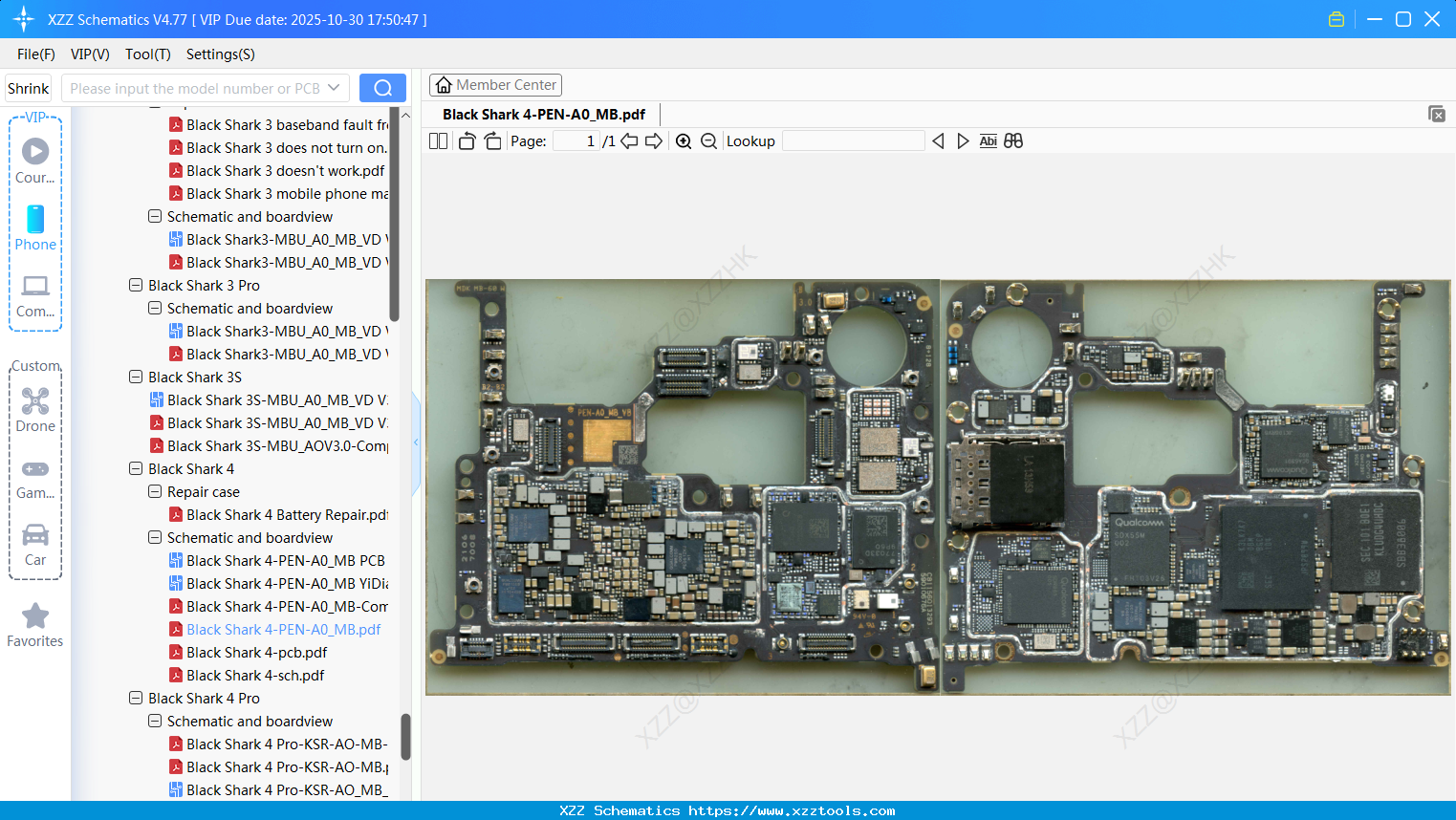
Task: Rotate the page counterclockwise
Action: (x=467, y=141)
